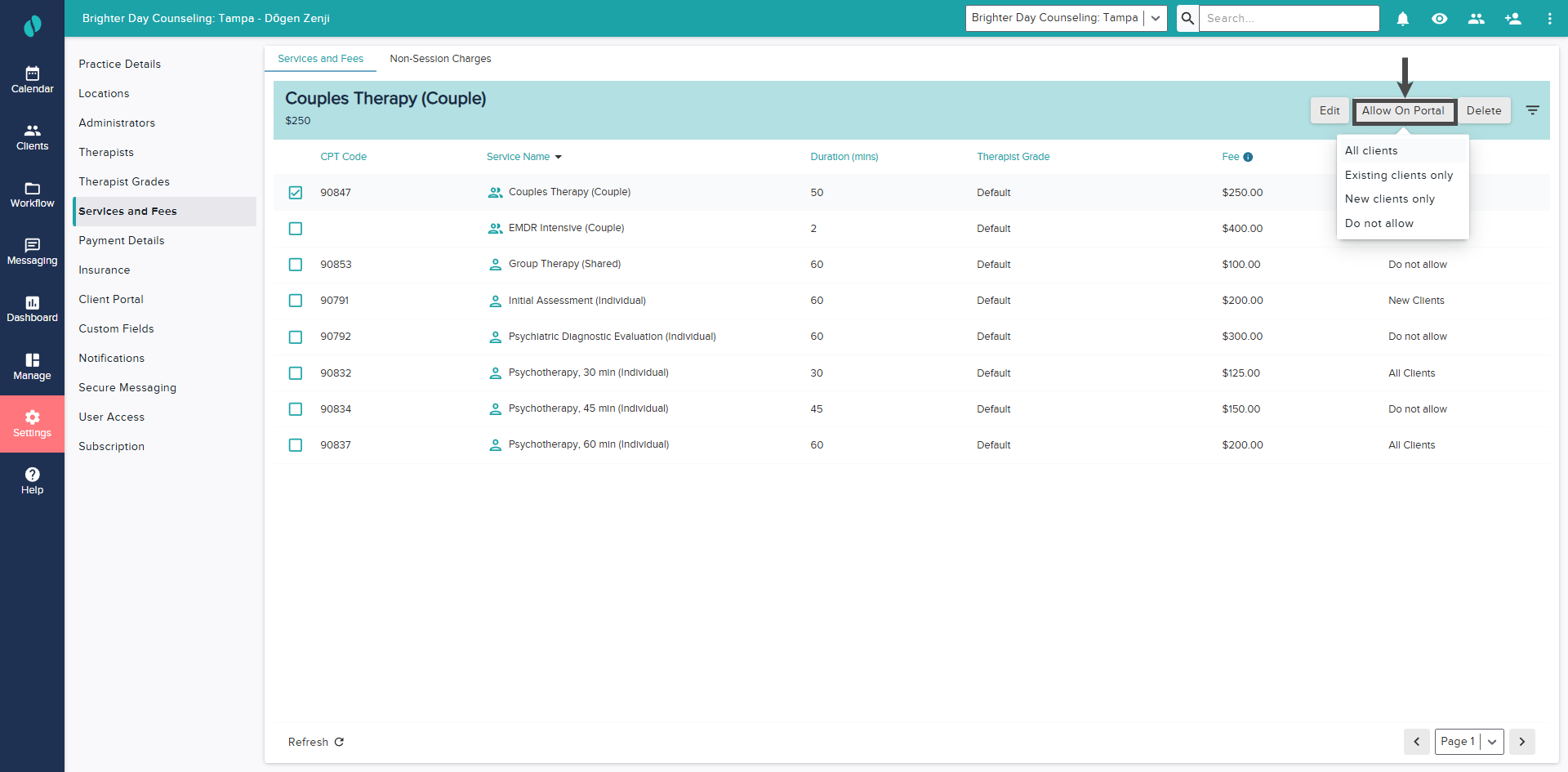Focus the Search input field
Image resolution: width=1568 pixels, height=772 pixels.
tap(1290, 18)
